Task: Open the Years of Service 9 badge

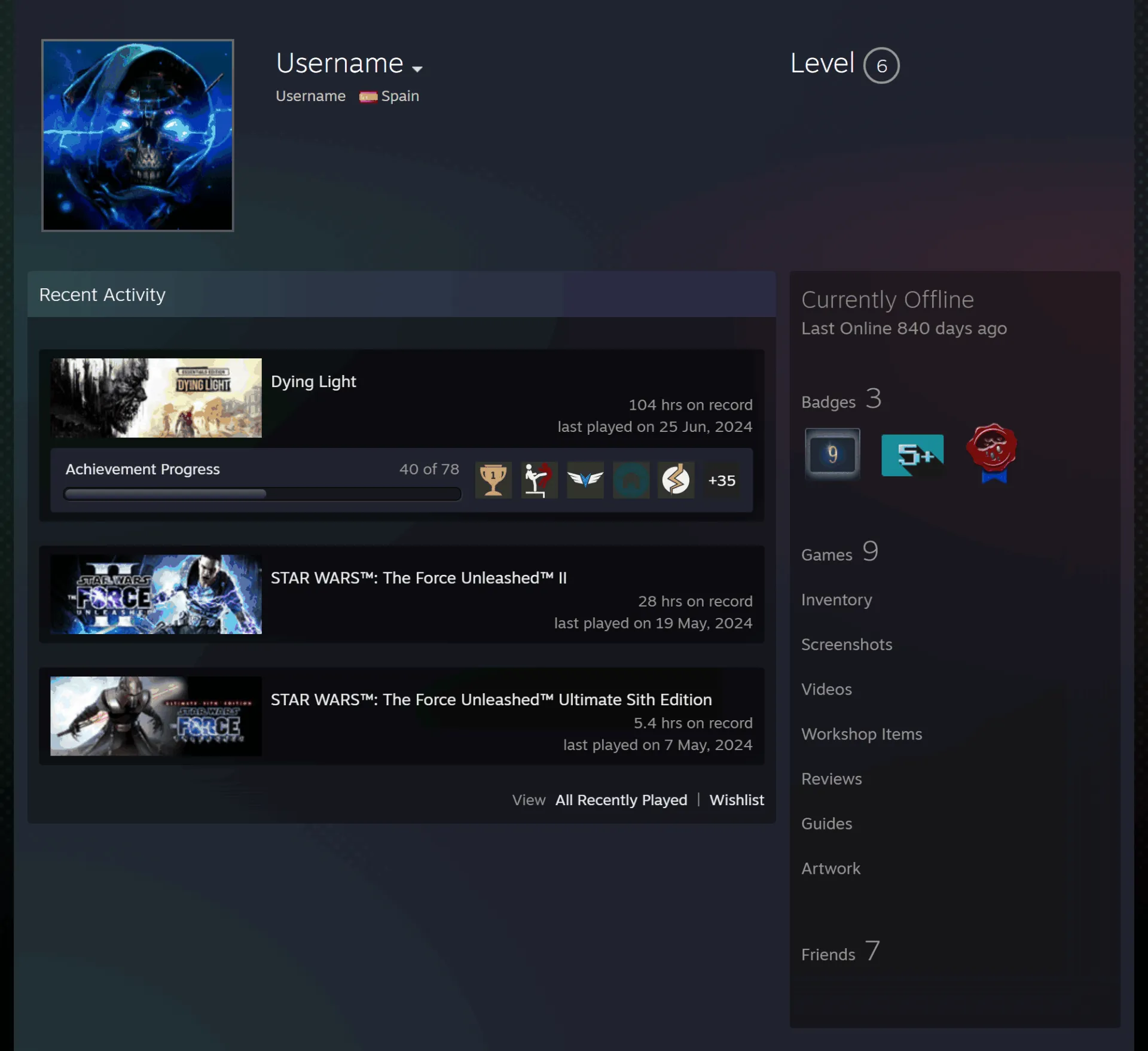Action: pos(832,454)
